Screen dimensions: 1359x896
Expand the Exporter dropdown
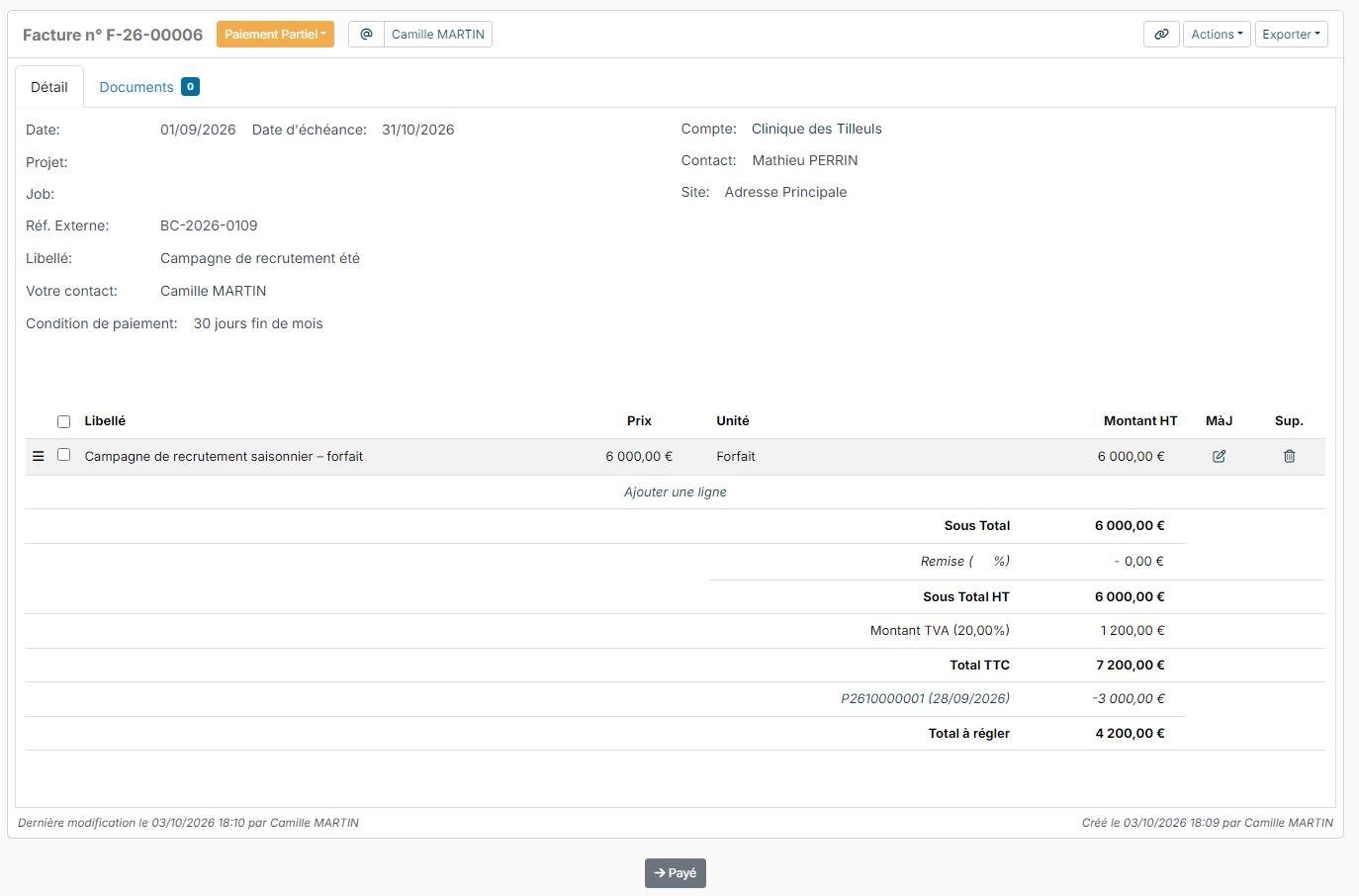[1291, 34]
